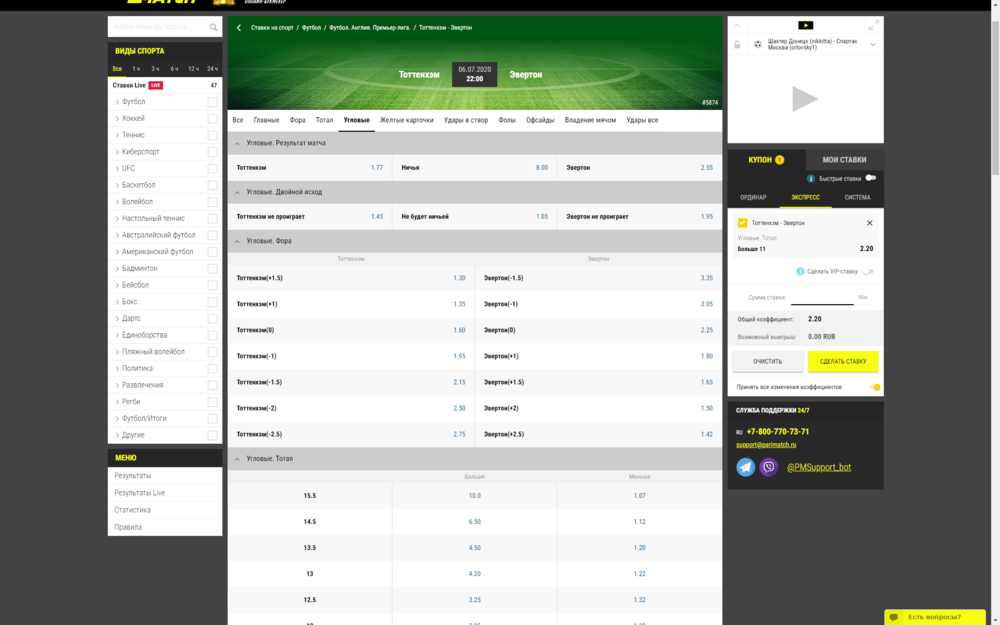Collapse the video panel with the up arrow

click(737, 26)
